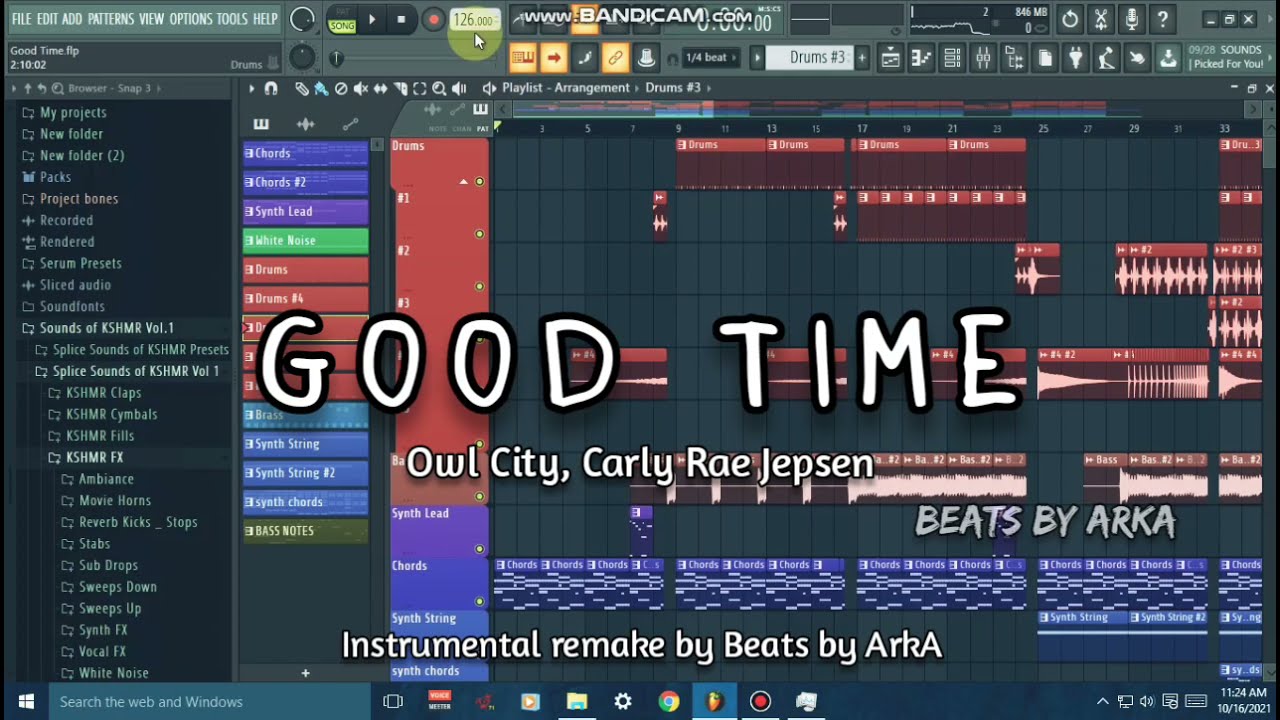Open the Mixer view icon

[983, 58]
